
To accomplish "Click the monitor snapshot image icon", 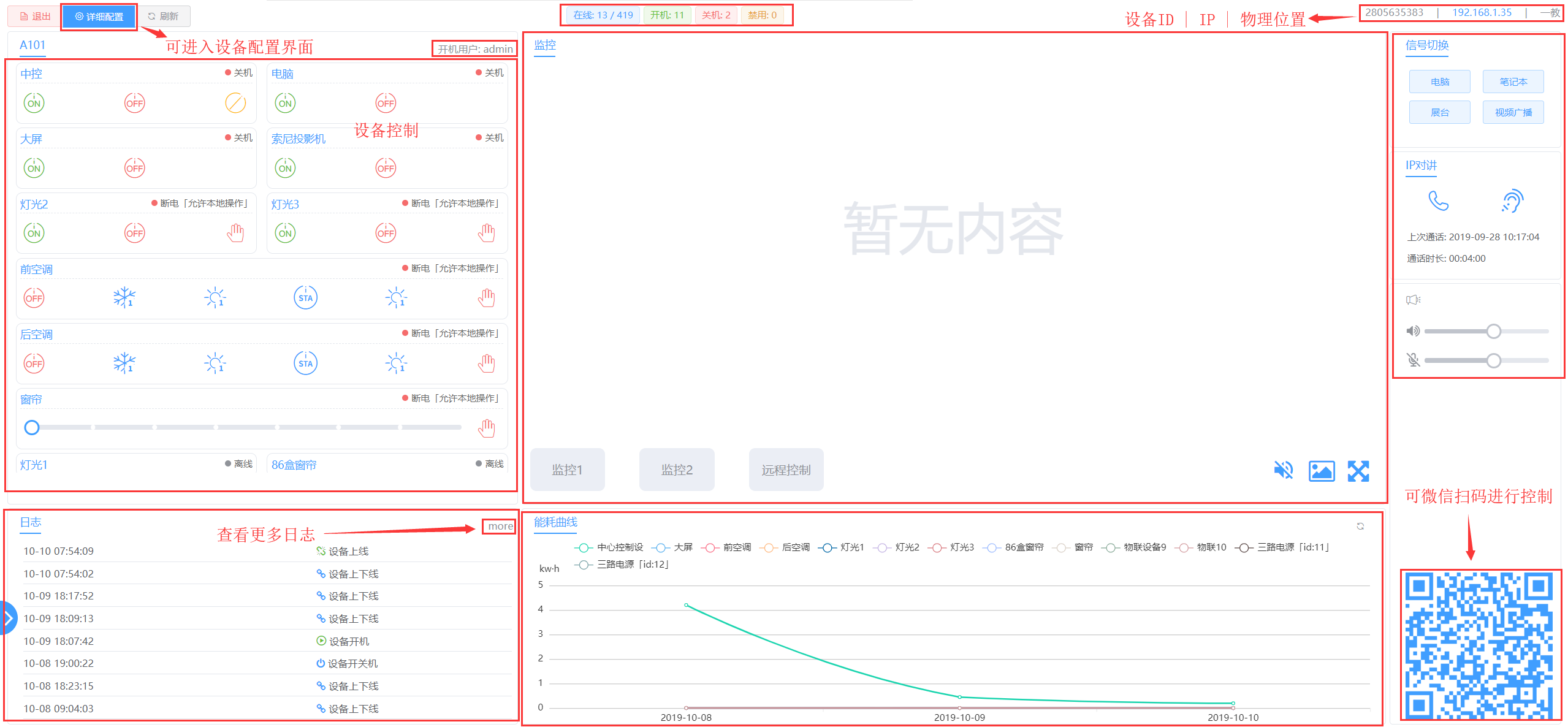I will click(x=1321, y=471).
